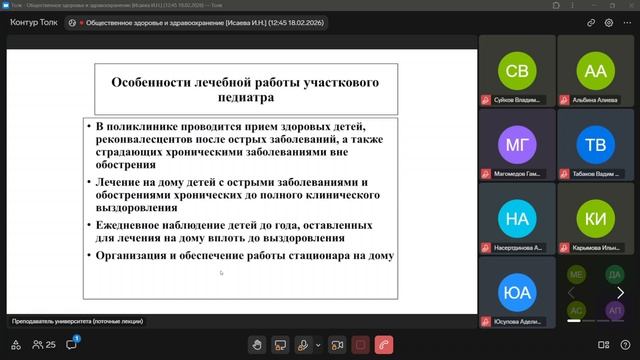Image resolution: width=640 pixels, height=360 pixels.
Task: Click the window-title extensions icon at top right
Action: click(556, 5)
